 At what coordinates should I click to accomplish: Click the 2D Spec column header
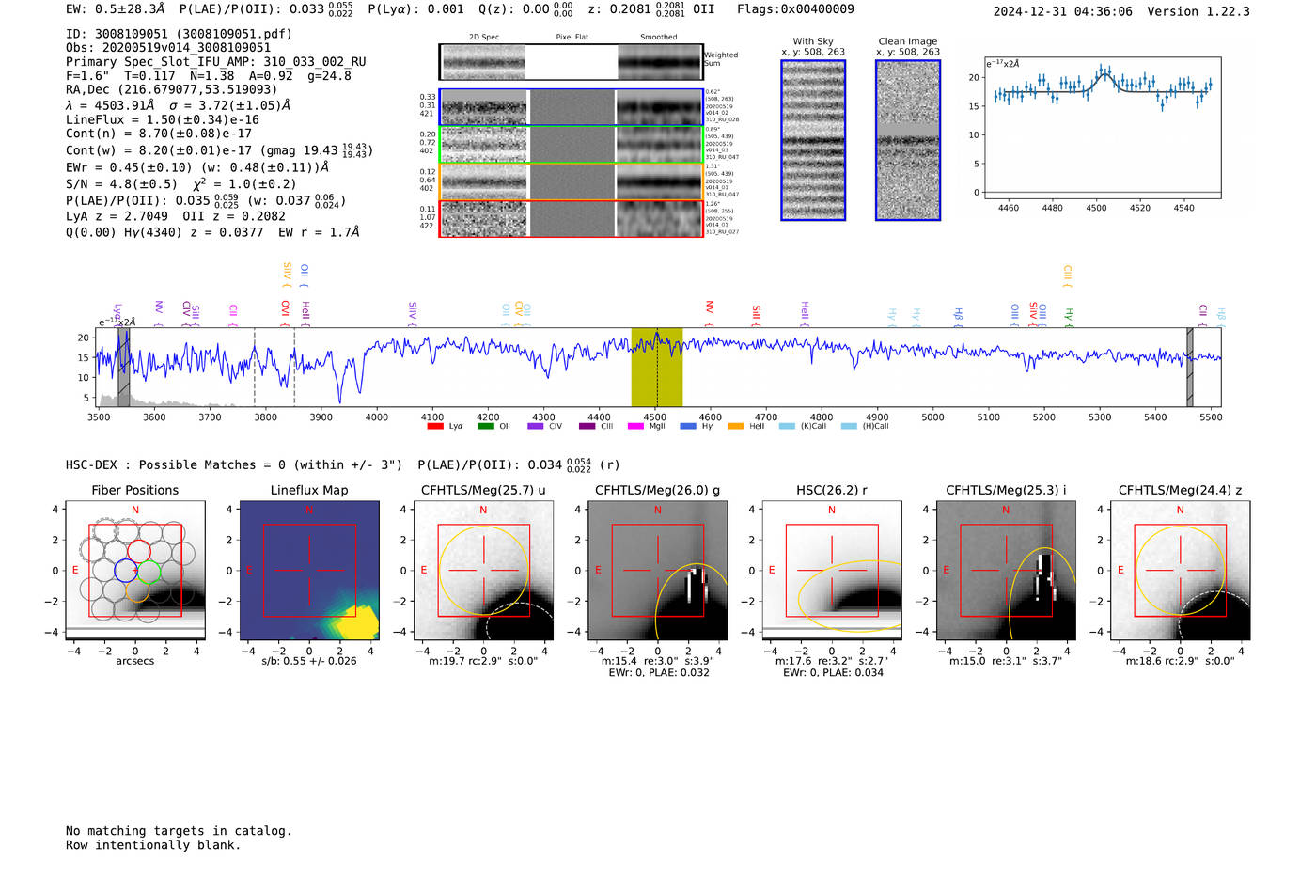[x=484, y=38]
